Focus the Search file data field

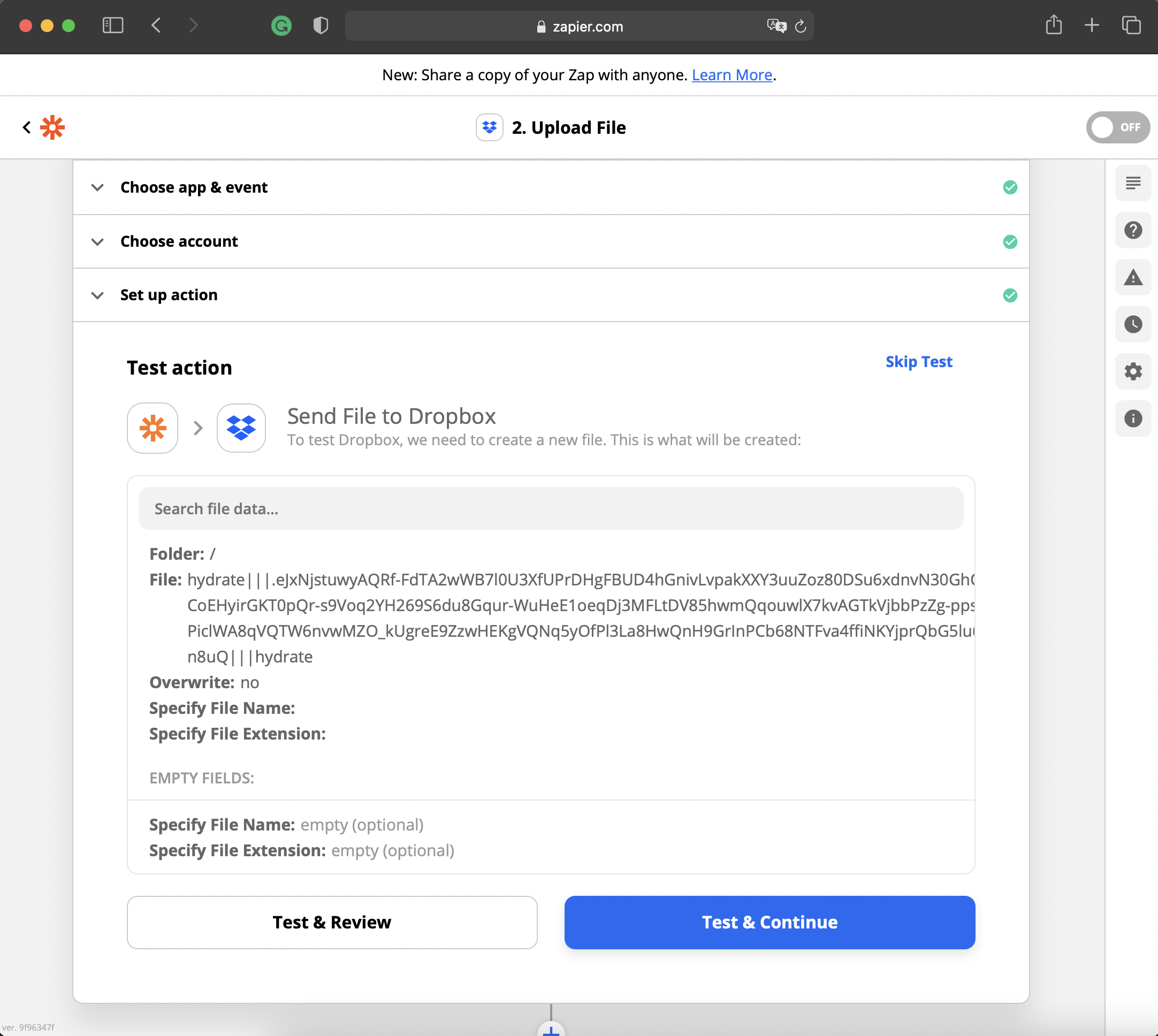pyautogui.click(x=551, y=508)
